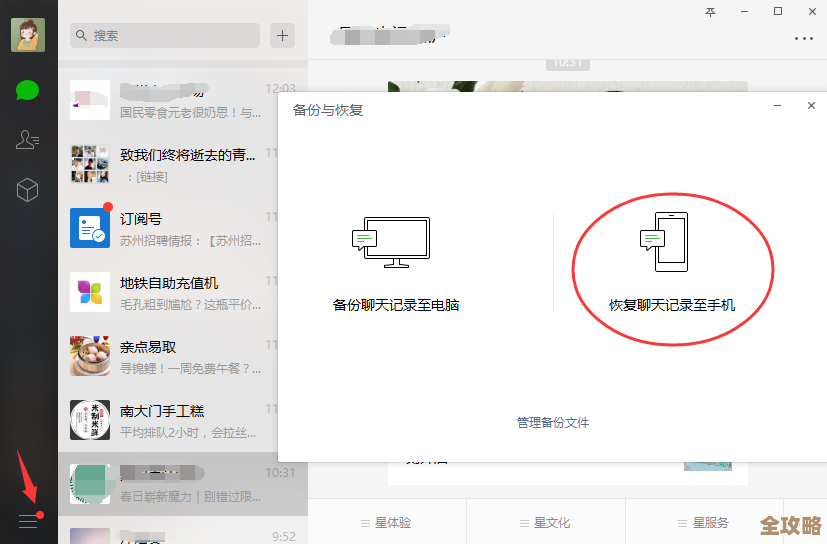The height and width of the screenshot is (544, 827).
Task: Choose 备份聊天记录至电脑 computer icon
Action: (x=391, y=242)
